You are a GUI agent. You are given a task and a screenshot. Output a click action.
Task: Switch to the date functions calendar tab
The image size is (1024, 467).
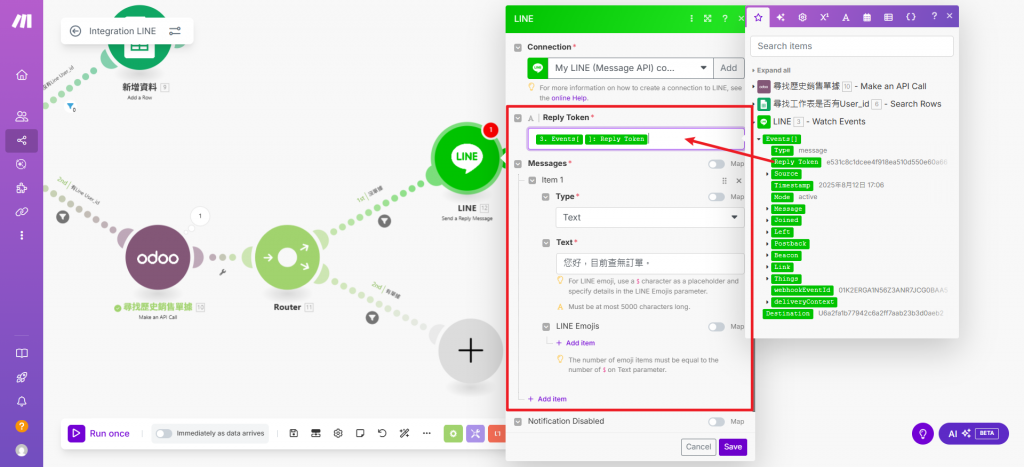pos(867,17)
